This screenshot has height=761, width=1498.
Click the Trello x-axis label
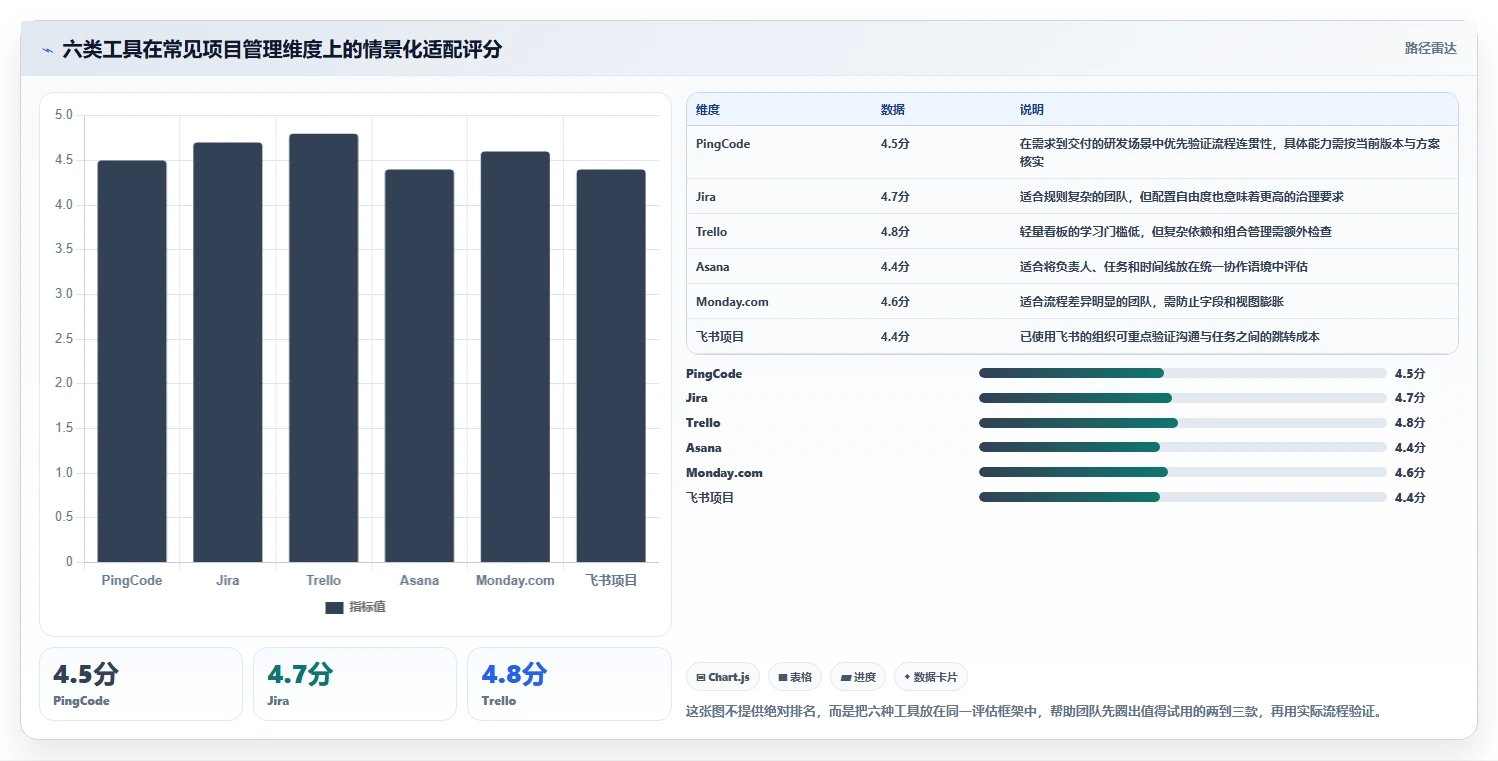tap(324, 580)
